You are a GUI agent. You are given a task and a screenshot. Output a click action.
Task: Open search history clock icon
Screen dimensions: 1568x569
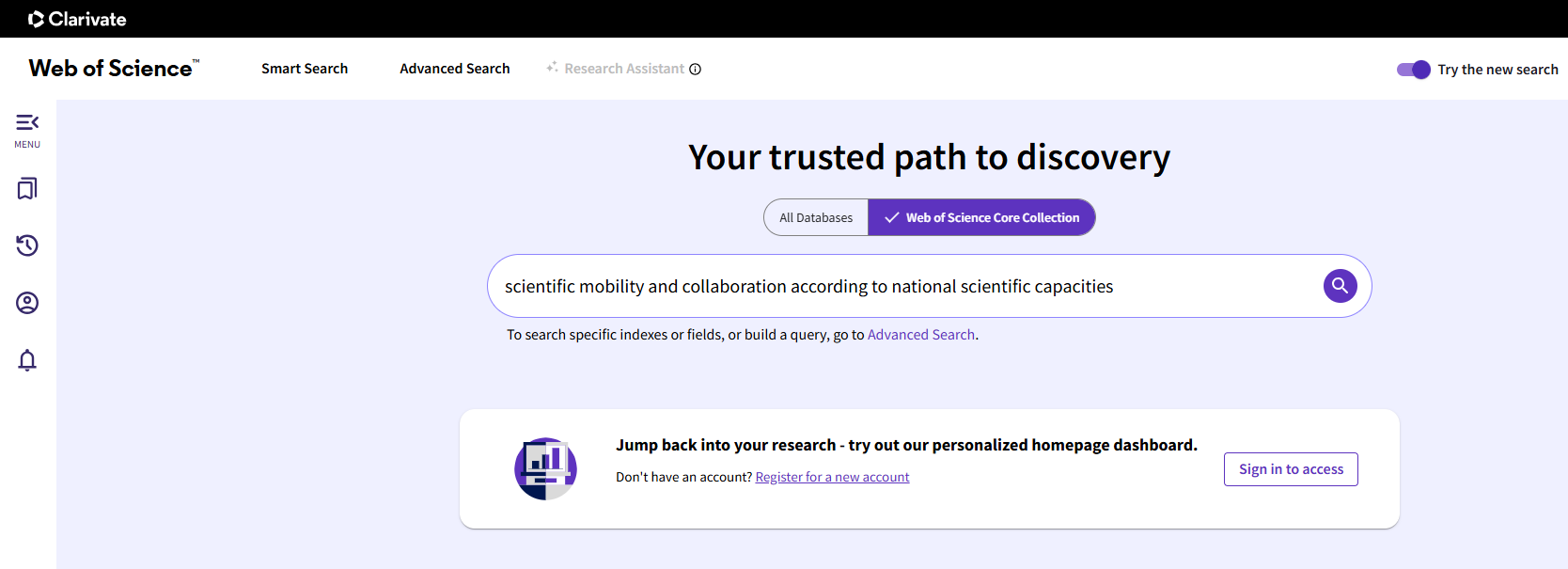click(27, 245)
